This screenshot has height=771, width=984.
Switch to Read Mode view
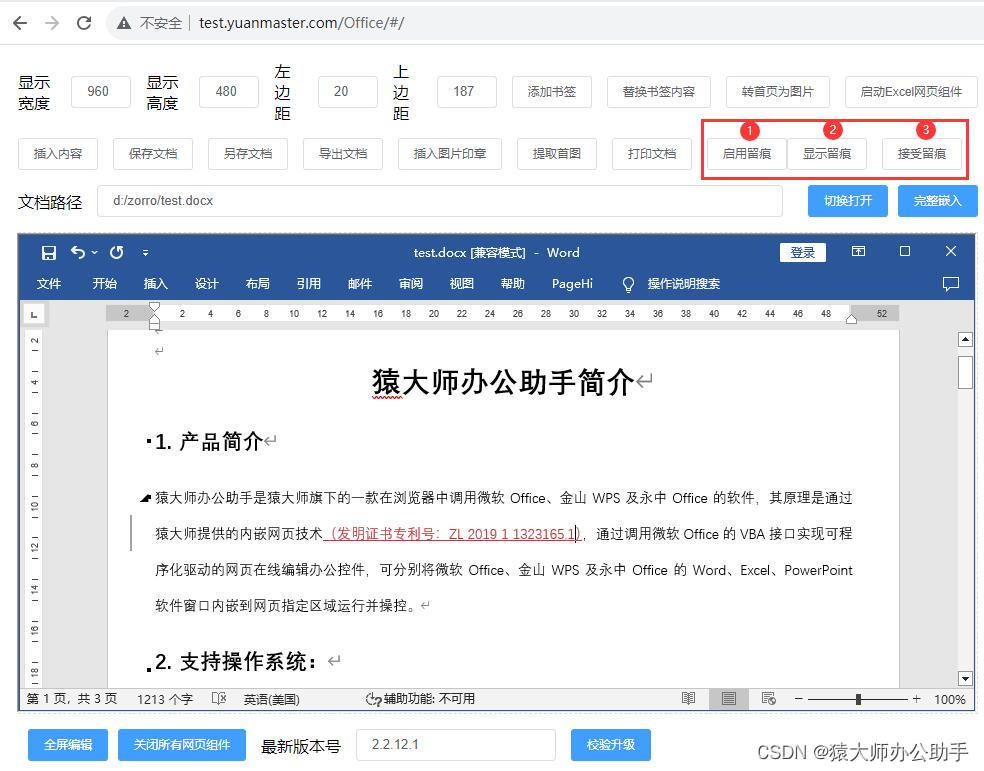click(x=688, y=698)
